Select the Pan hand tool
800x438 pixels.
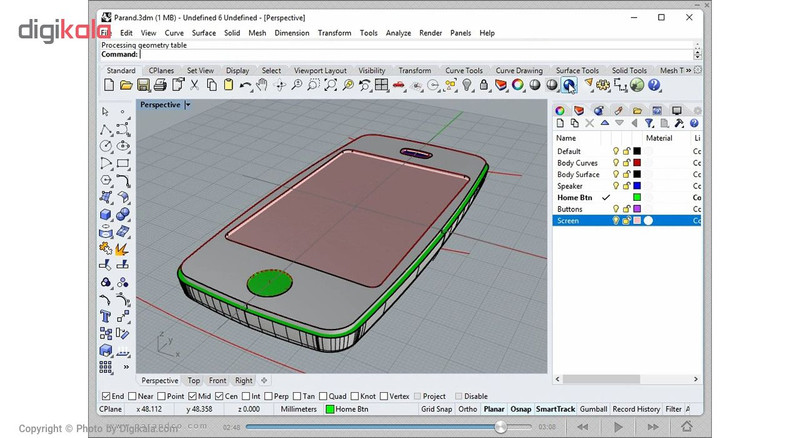pos(262,85)
